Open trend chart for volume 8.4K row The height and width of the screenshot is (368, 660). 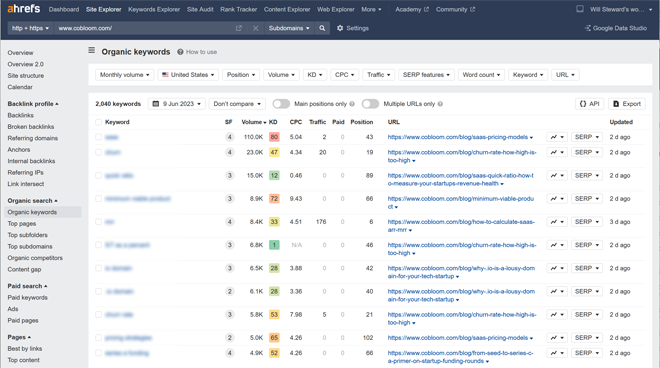pyautogui.click(x=557, y=222)
